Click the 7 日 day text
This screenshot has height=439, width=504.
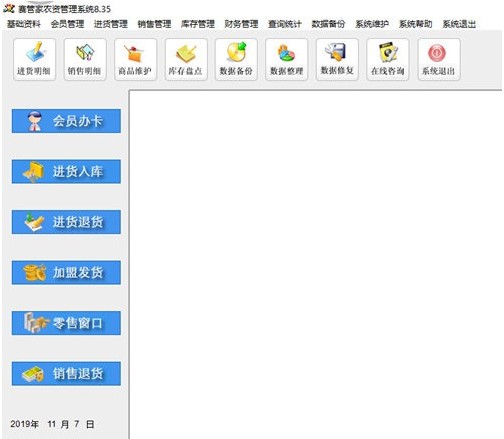[x=84, y=424]
